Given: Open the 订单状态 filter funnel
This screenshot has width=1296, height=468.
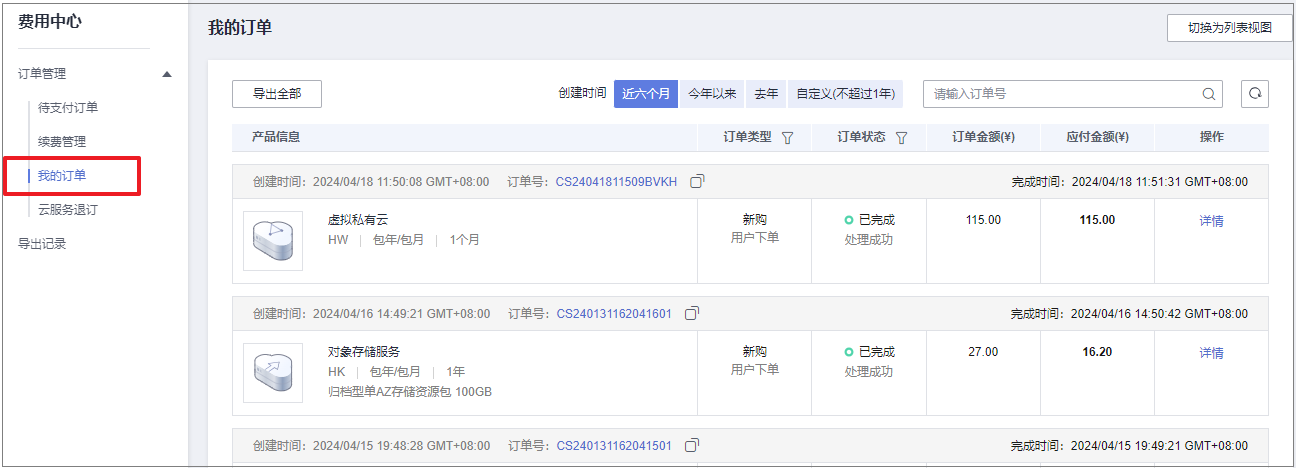Looking at the screenshot, I should pos(901,138).
